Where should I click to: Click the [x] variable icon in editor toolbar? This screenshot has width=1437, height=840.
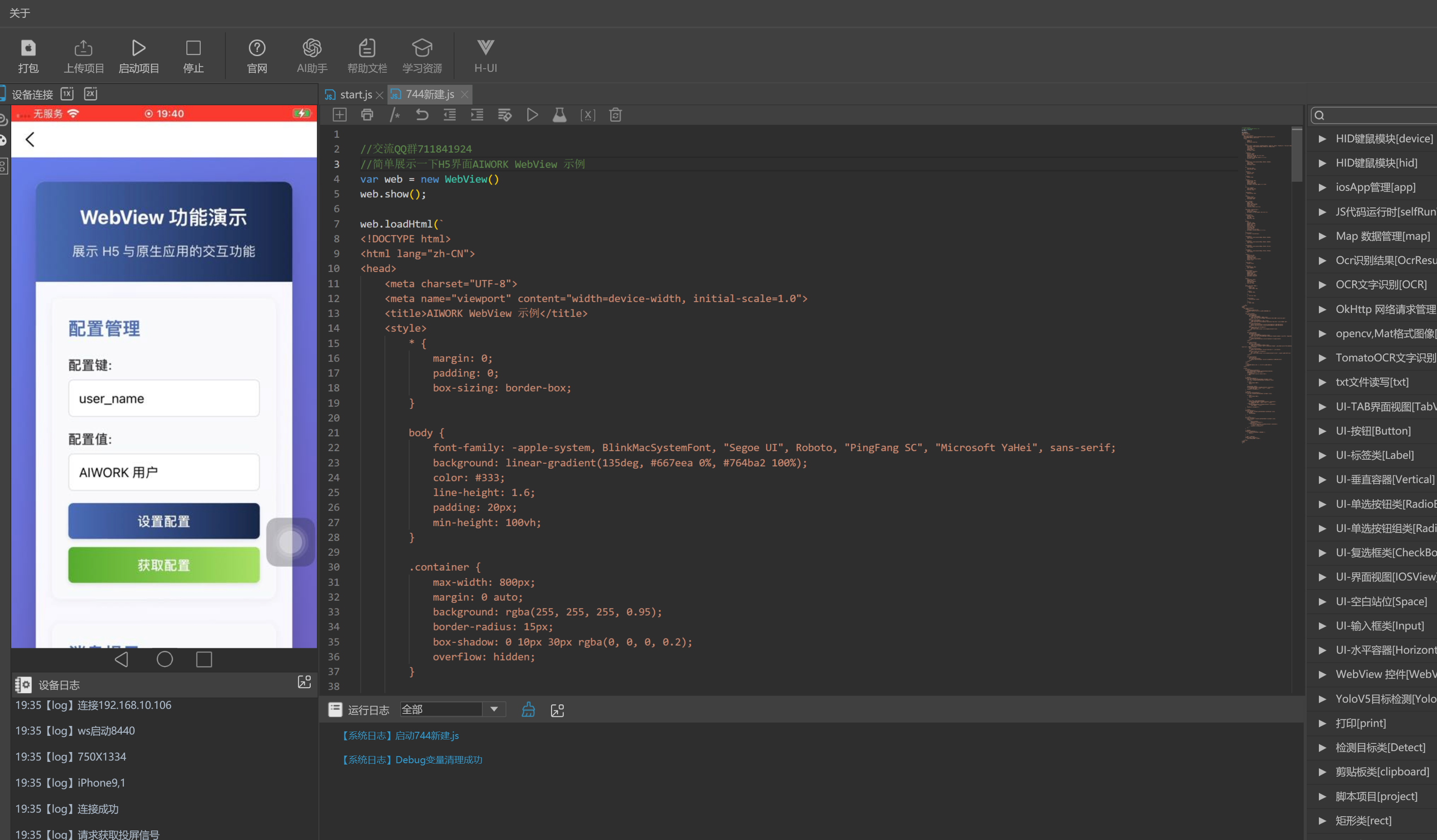(587, 114)
